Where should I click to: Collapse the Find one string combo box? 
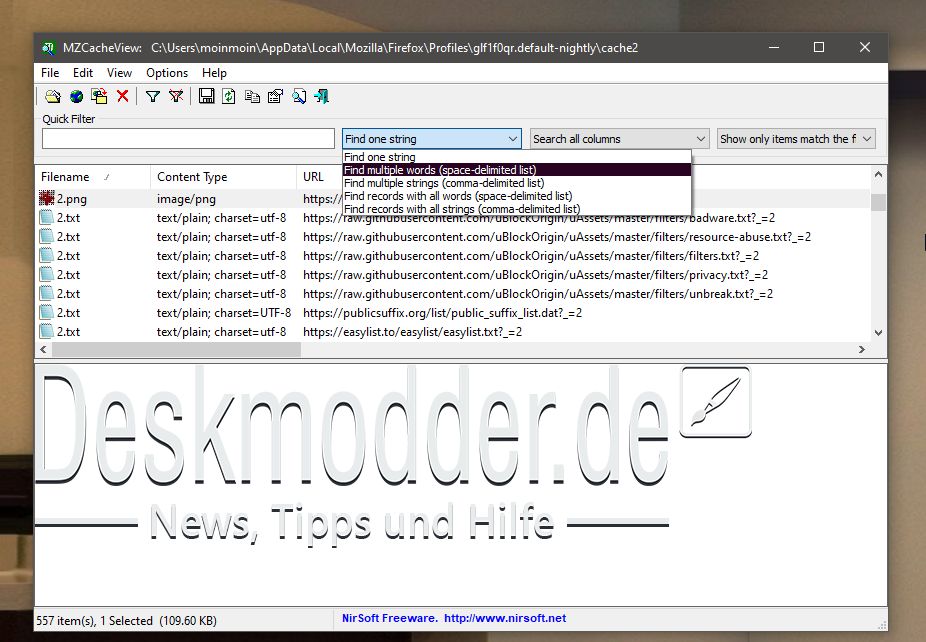point(432,139)
